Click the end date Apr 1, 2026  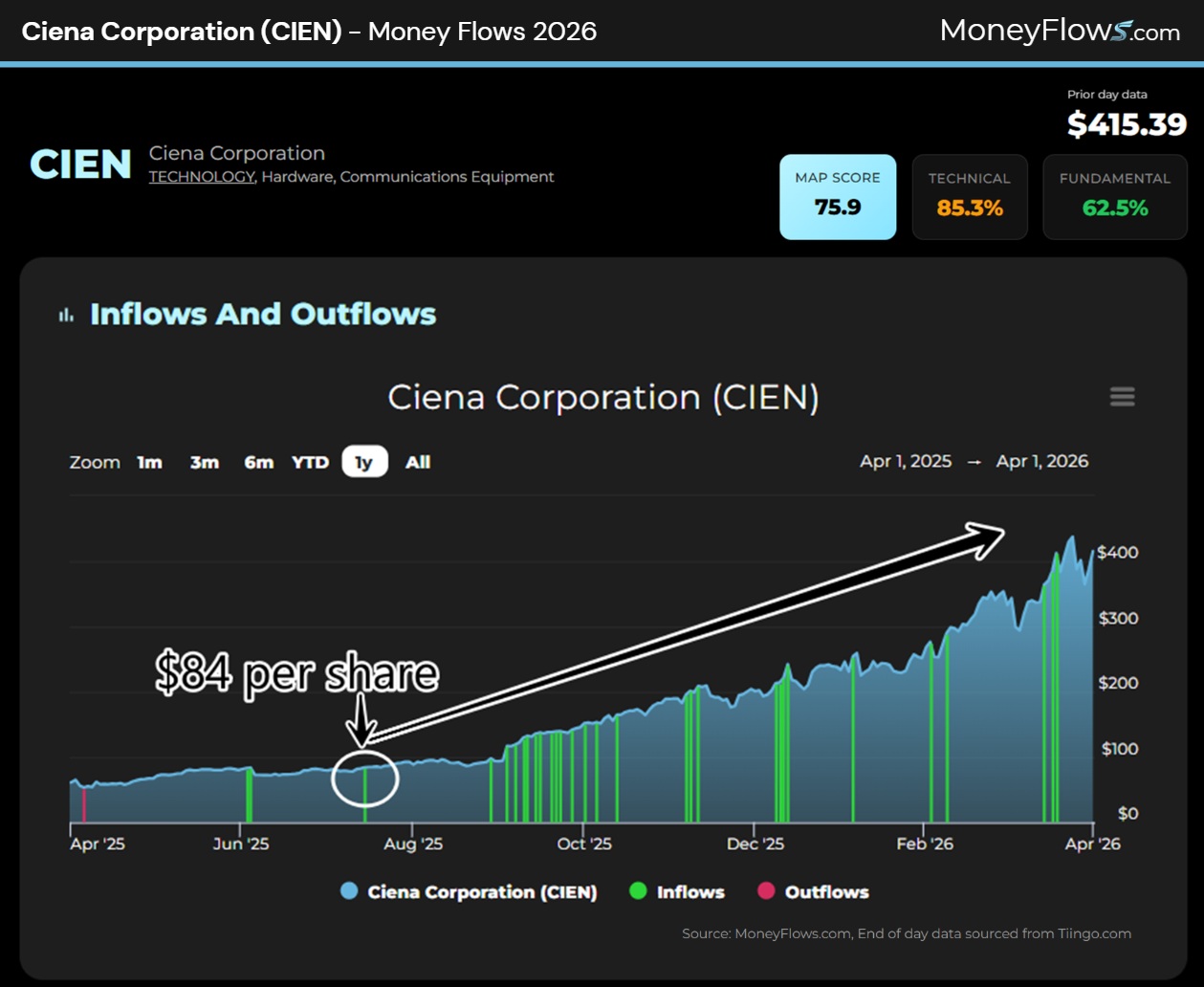1041,461
